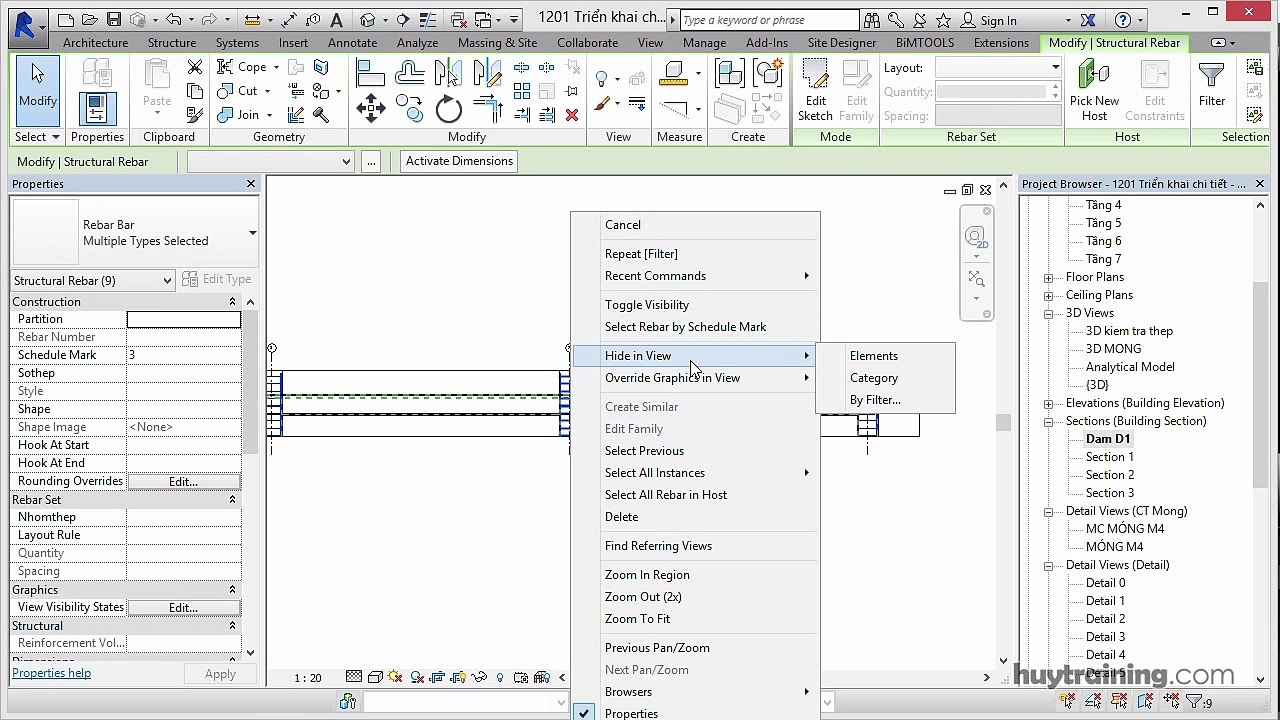Click the Open folder icon in quick access toolbar
Image resolution: width=1280 pixels, height=720 pixels.
90,20
